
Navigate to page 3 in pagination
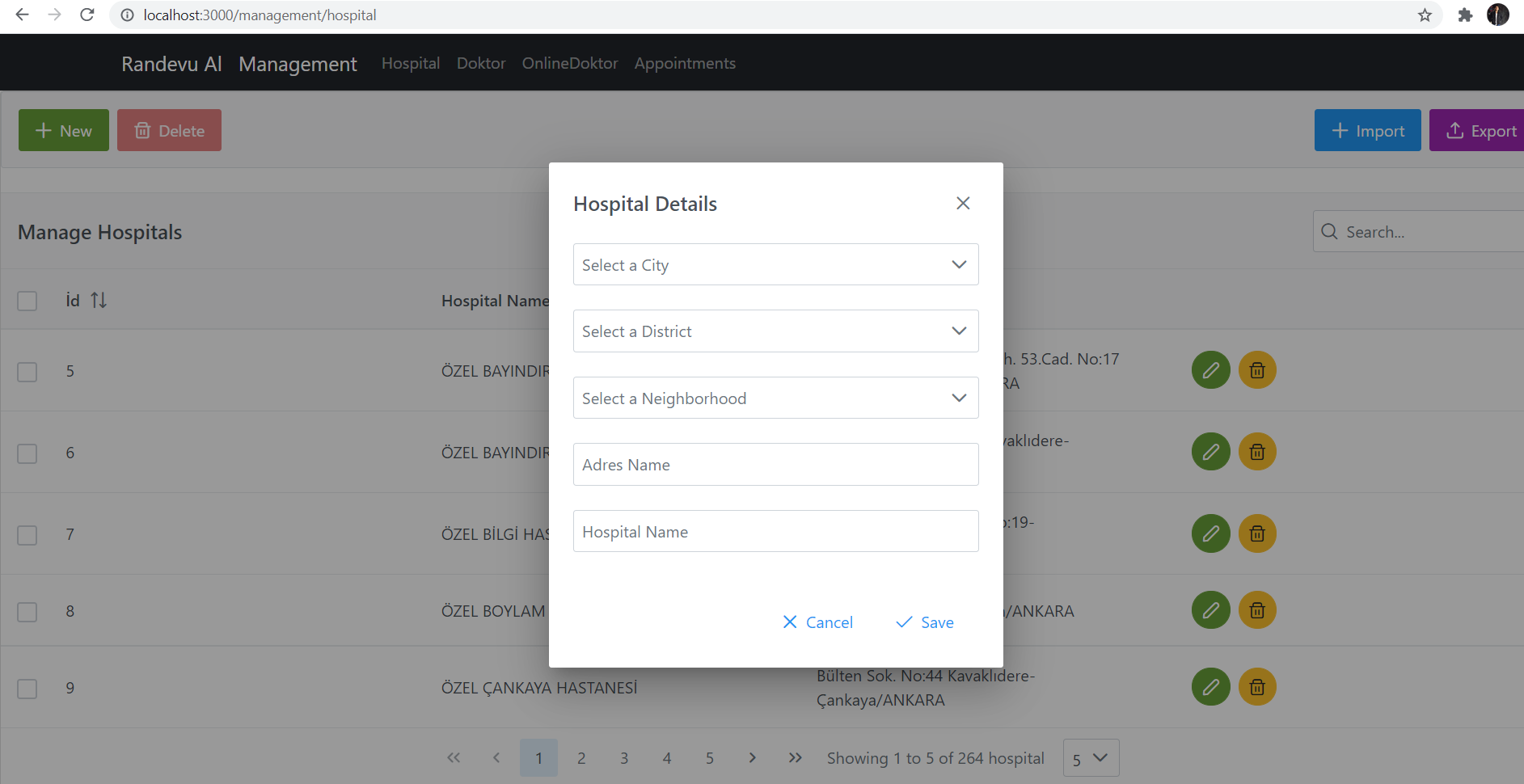[x=624, y=757]
